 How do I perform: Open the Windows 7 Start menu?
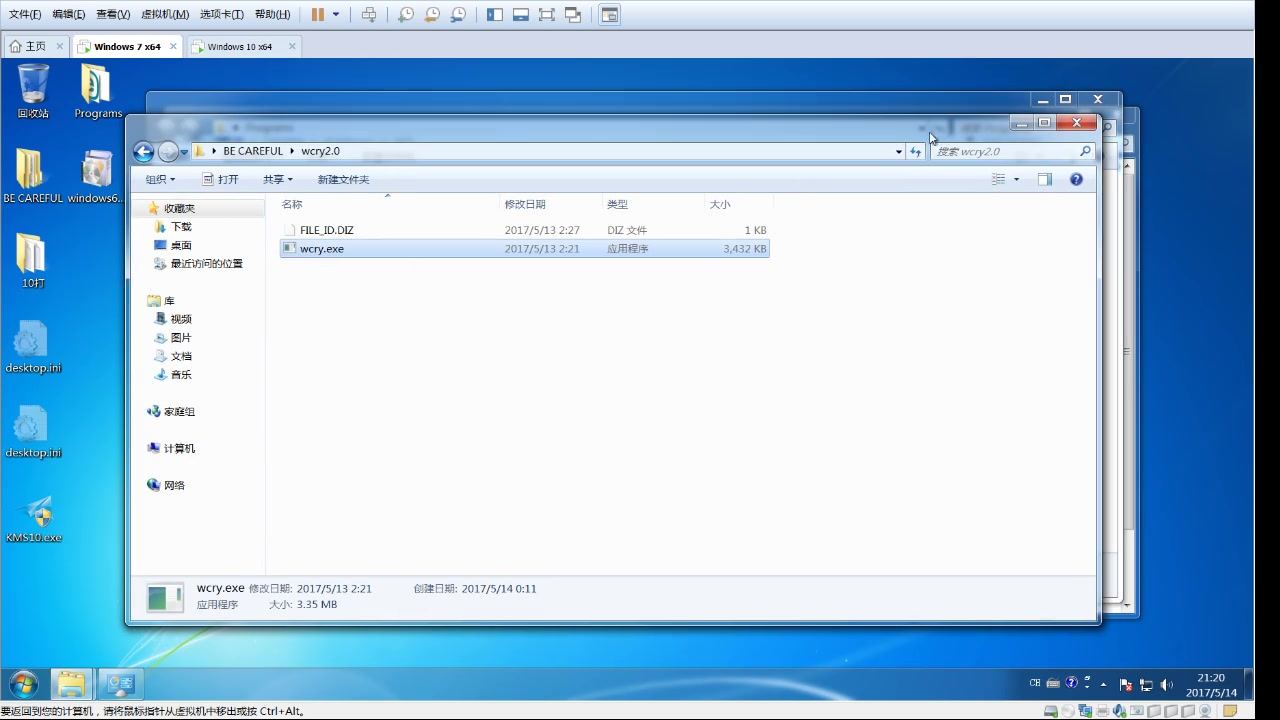[23, 685]
